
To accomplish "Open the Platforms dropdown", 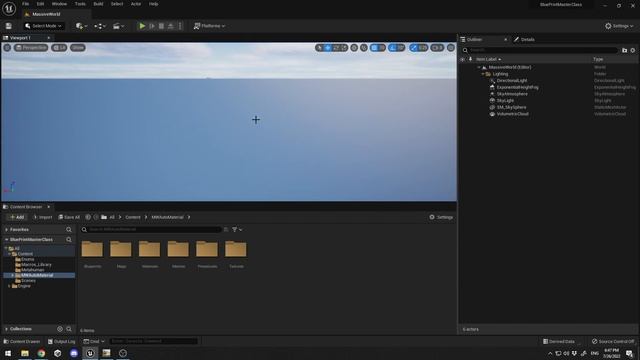I will [209, 26].
